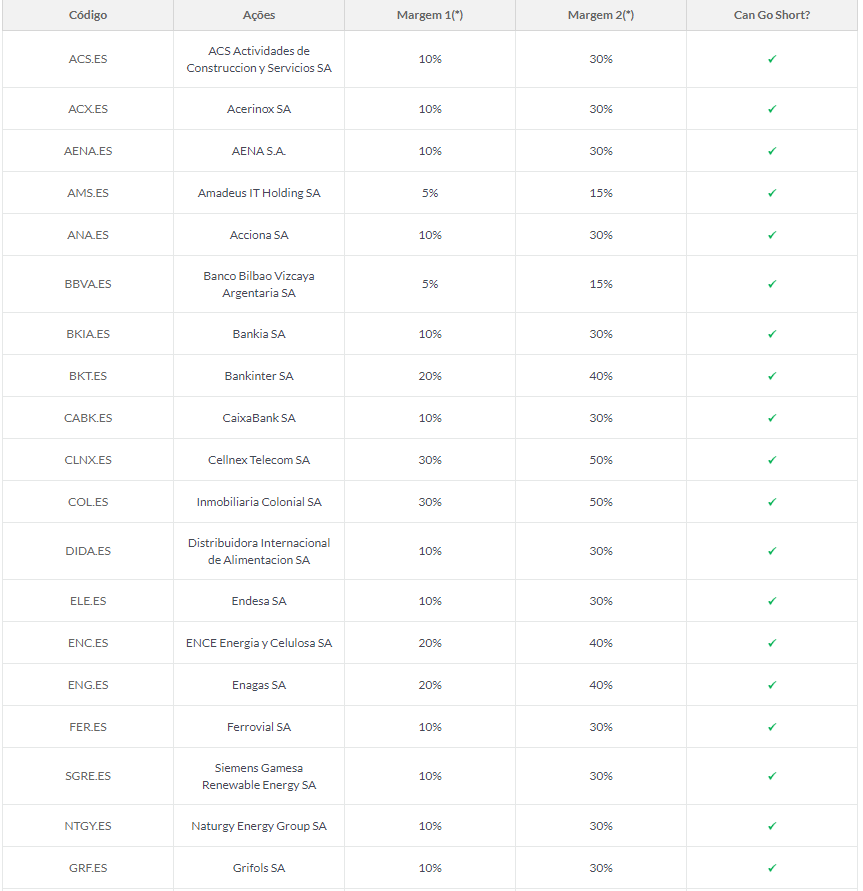The height and width of the screenshot is (891, 863).
Task: Click the checkmark beside Bankinter SA
Action: click(x=772, y=376)
